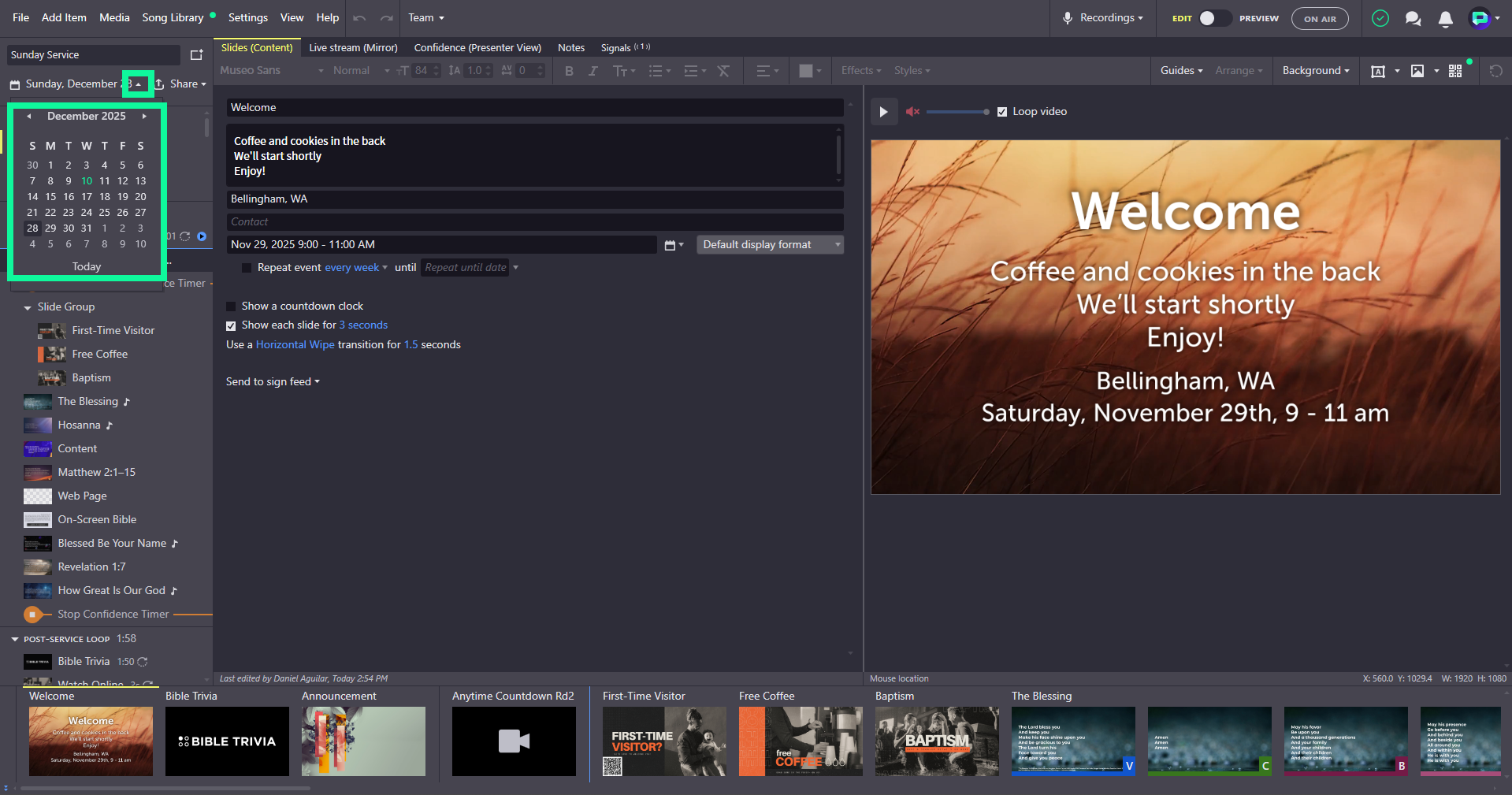The width and height of the screenshot is (1512, 795).
Task: Toggle bold text formatting
Action: pyautogui.click(x=569, y=71)
